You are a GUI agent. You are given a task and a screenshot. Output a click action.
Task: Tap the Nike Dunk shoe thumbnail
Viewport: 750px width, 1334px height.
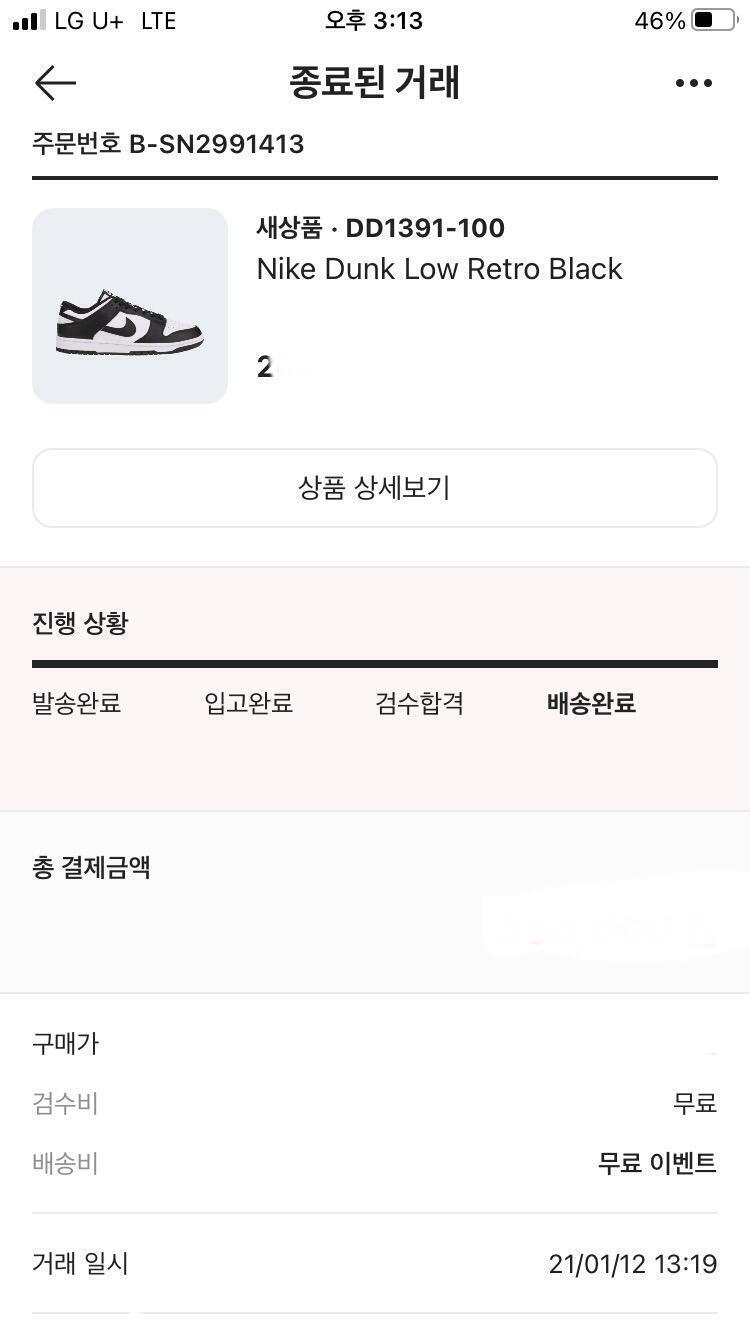click(130, 306)
